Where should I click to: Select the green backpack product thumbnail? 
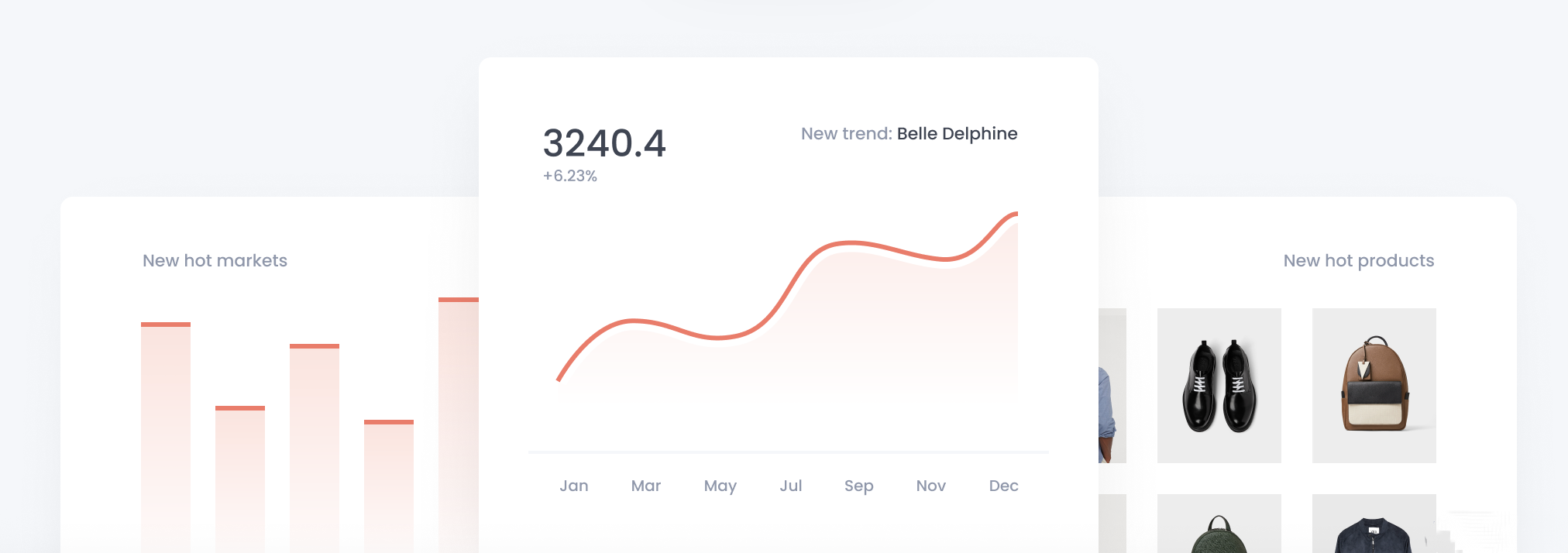pyautogui.click(x=1219, y=527)
